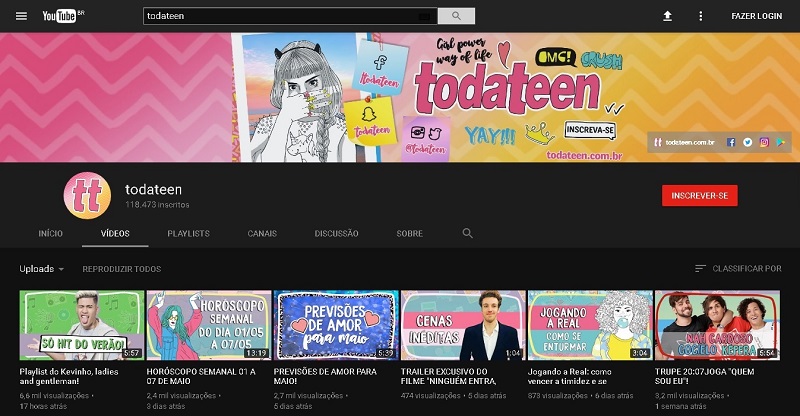This screenshot has height=416, width=800.
Task: Subscribe with the INSCREVER-SE button
Action: 699,195
